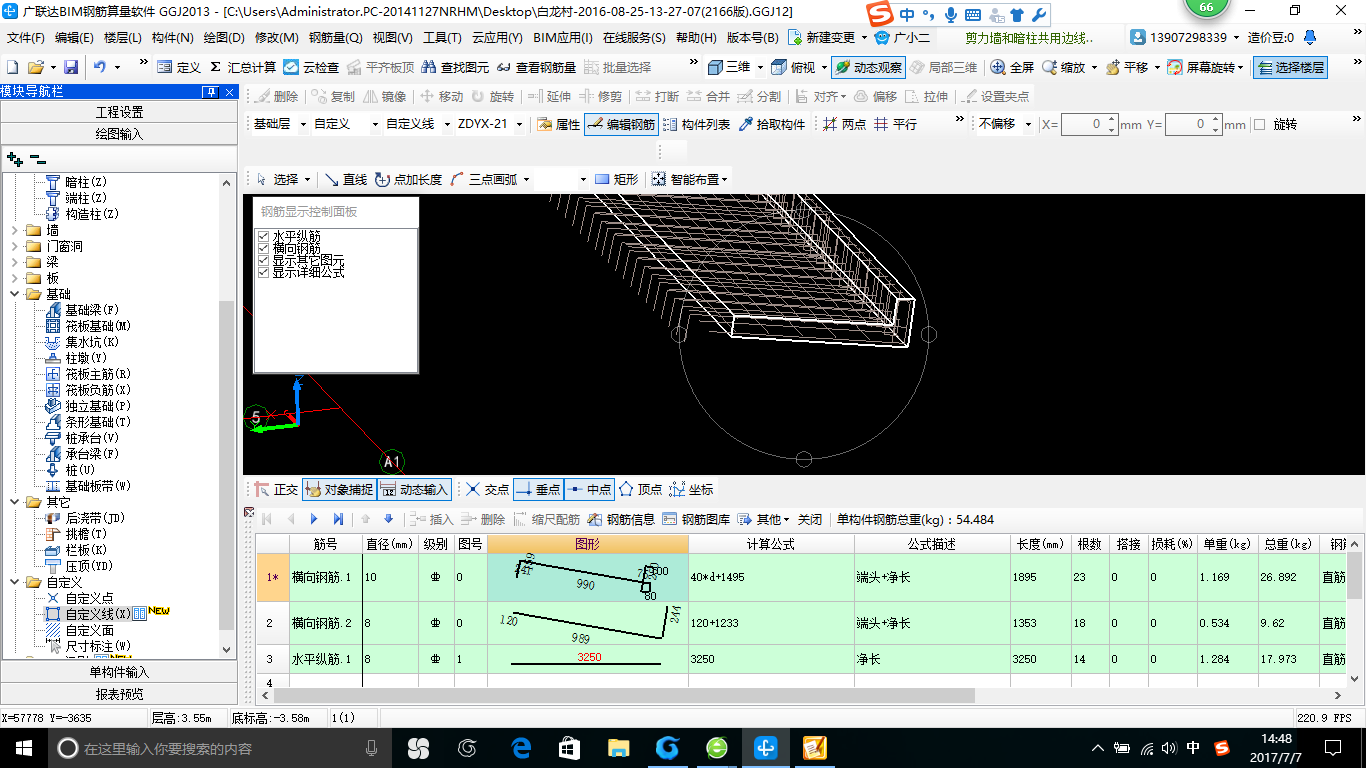Select 集水坑(K) in the tree

[x=92, y=342]
